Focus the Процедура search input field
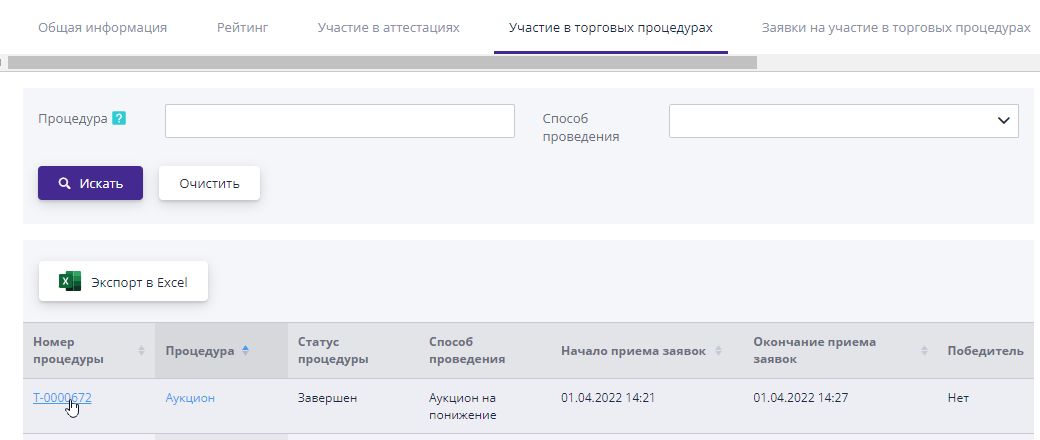The height and width of the screenshot is (440, 1040). tap(339, 121)
